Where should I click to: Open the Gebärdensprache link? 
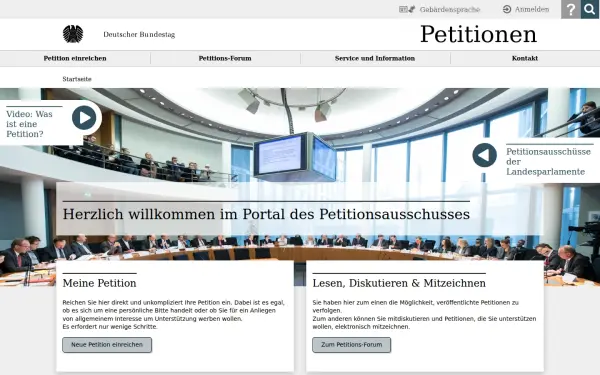(450, 10)
